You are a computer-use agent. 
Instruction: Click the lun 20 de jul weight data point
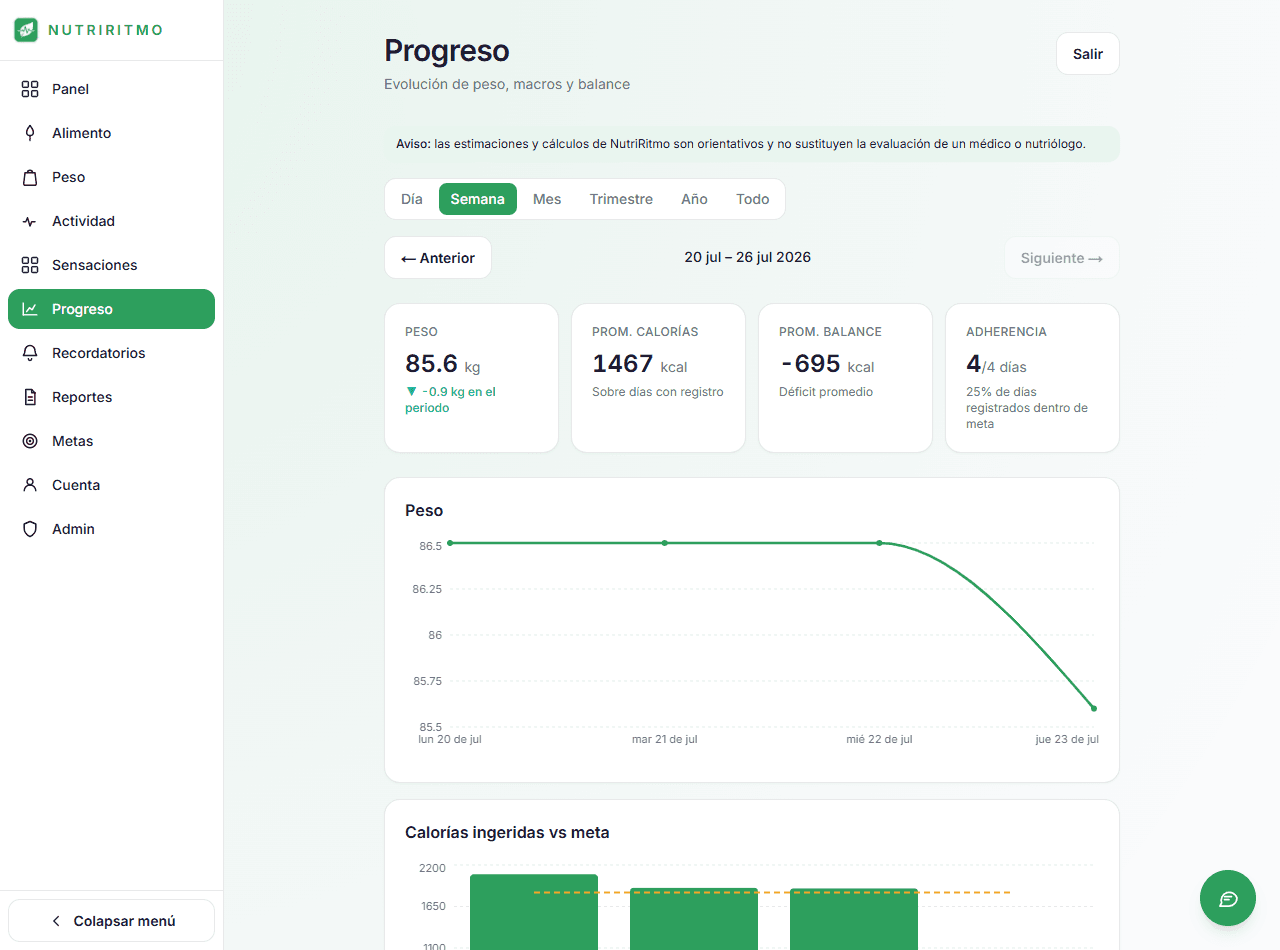pyautogui.click(x=450, y=543)
